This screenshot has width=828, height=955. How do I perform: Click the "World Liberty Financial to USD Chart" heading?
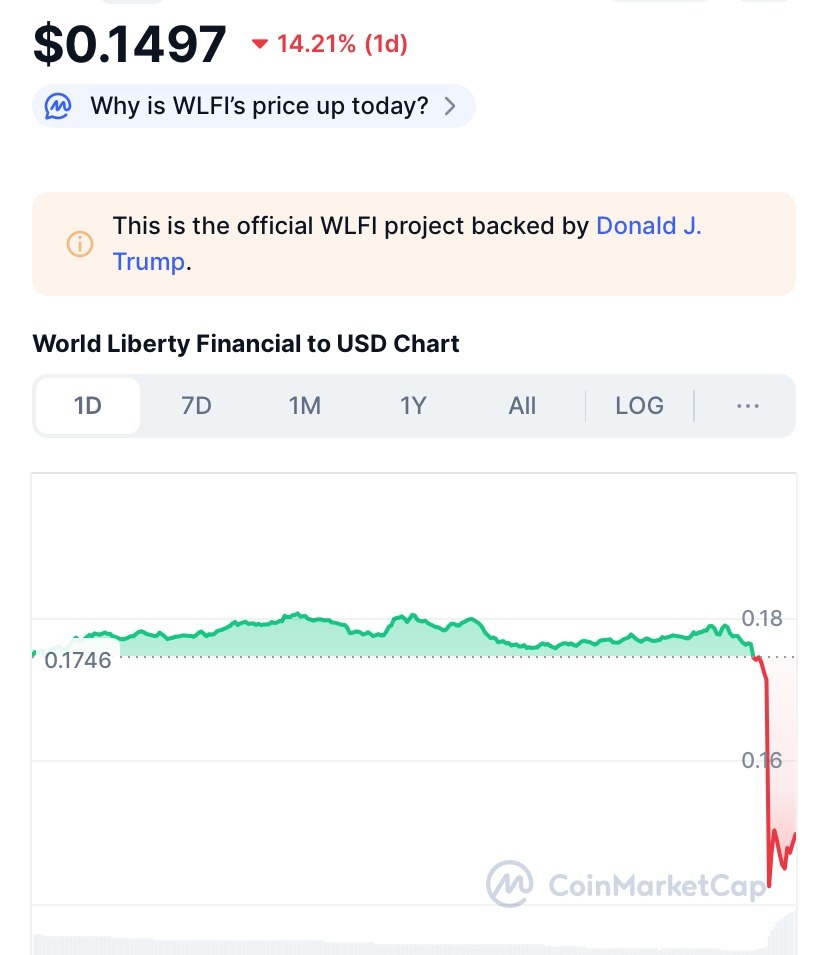tap(246, 344)
